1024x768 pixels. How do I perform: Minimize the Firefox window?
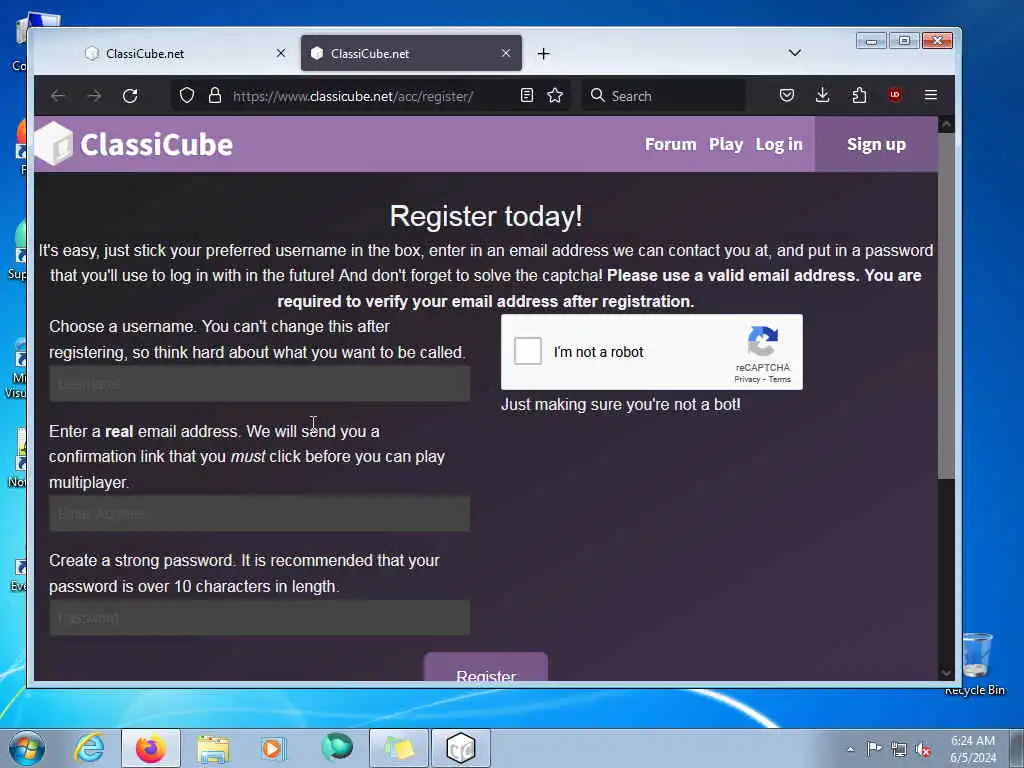click(871, 41)
